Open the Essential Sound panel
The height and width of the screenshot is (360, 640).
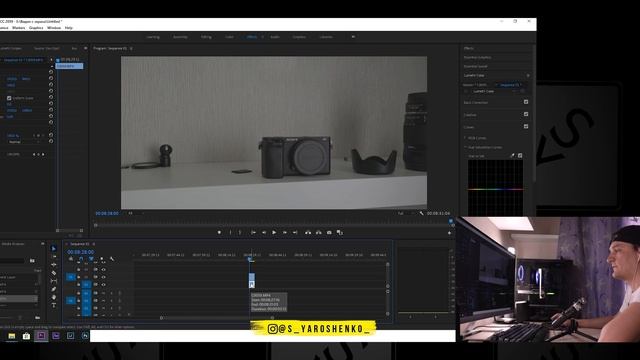(x=476, y=66)
